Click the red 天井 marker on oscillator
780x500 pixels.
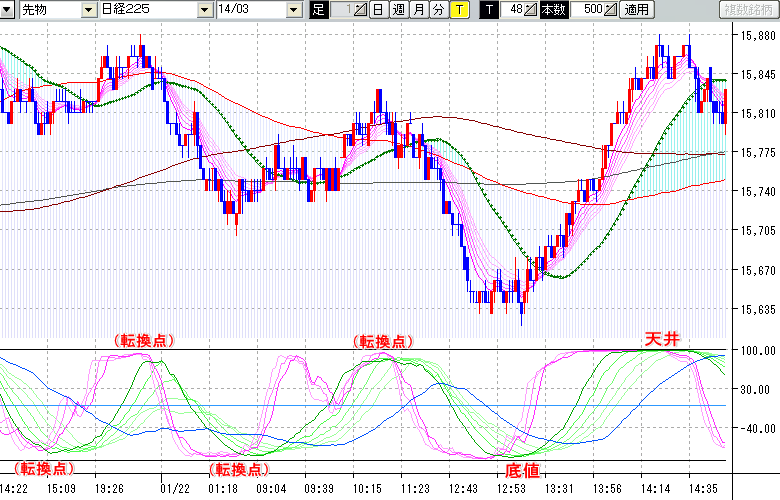[661, 340]
